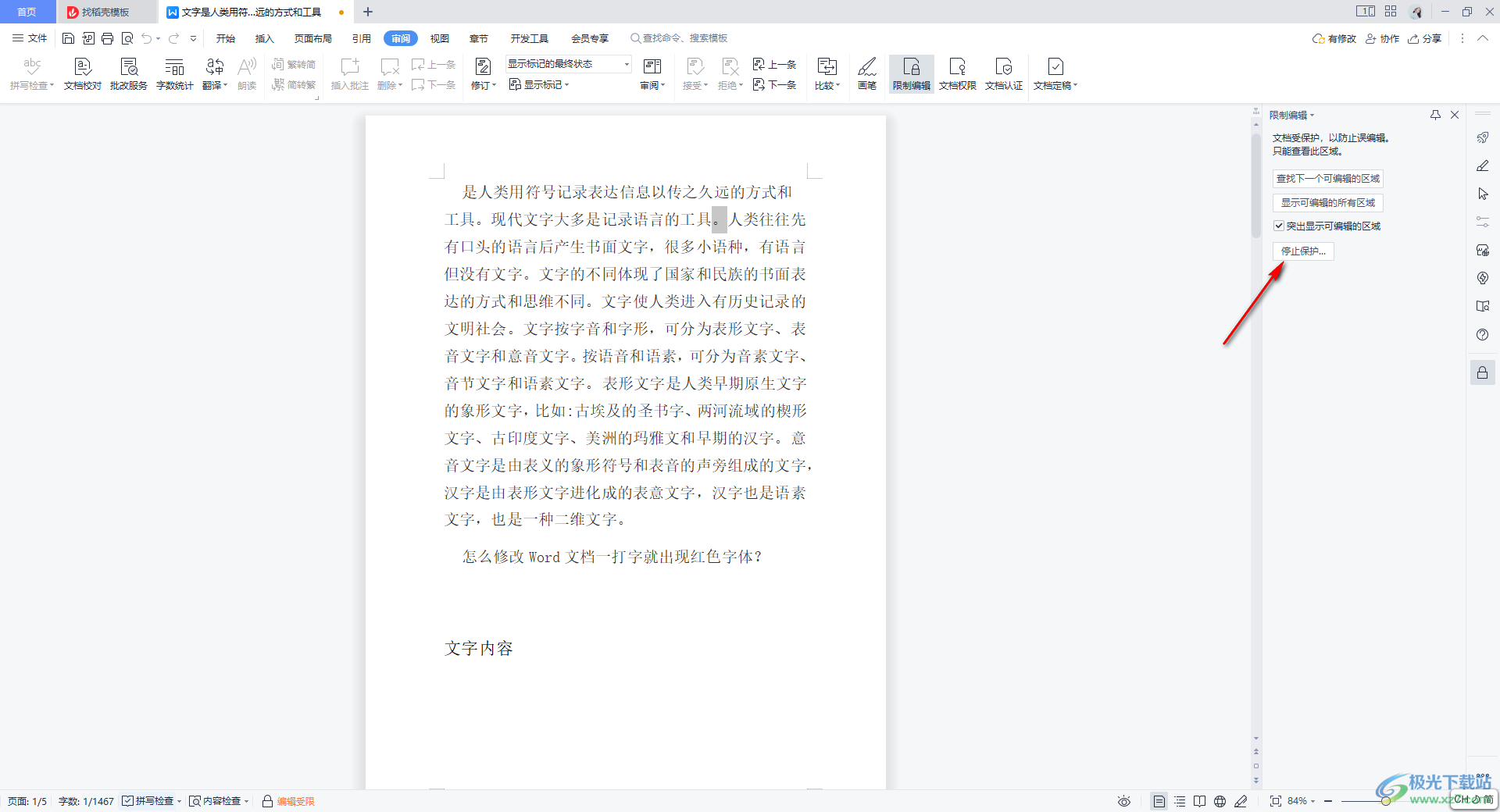This screenshot has height=812, width=1500.
Task: Click the selection cursor icon in right sidebar
Action: click(x=1482, y=194)
